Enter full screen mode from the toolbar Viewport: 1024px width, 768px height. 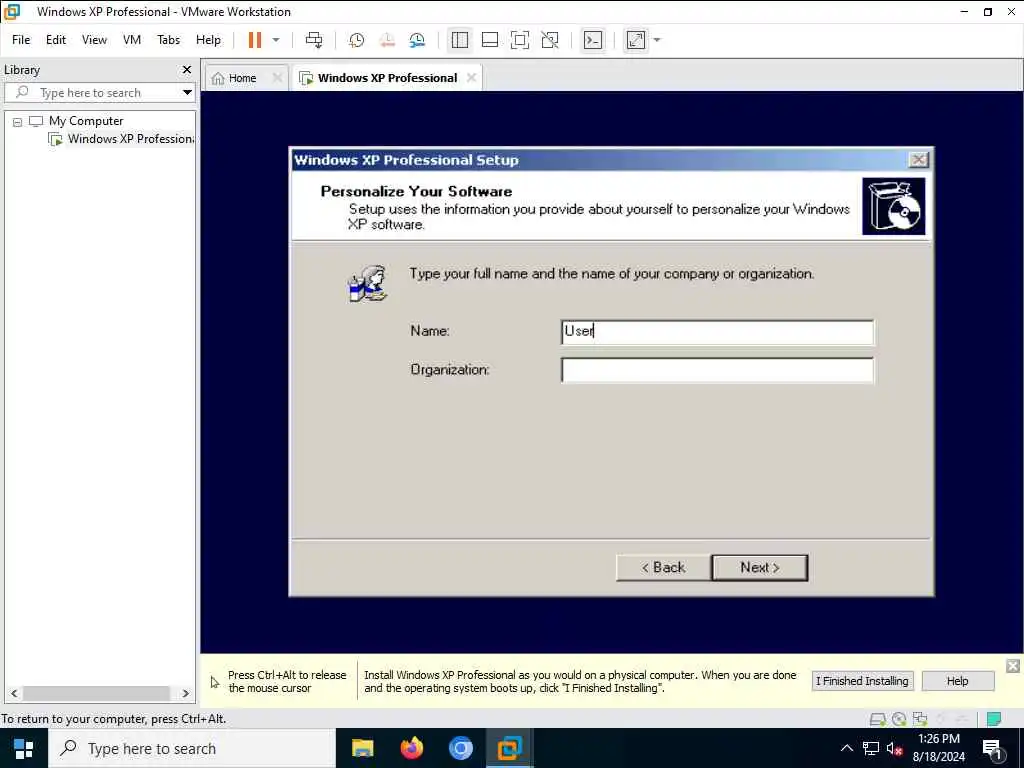pos(520,40)
